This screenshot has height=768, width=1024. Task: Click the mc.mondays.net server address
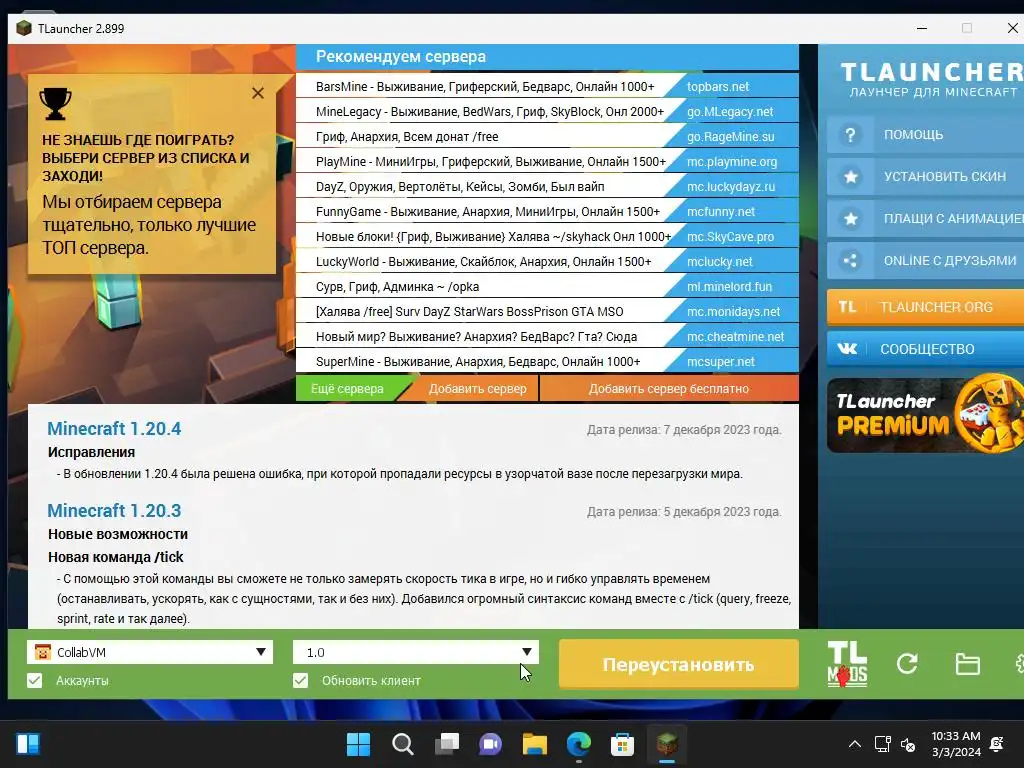(x=733, y=312)
